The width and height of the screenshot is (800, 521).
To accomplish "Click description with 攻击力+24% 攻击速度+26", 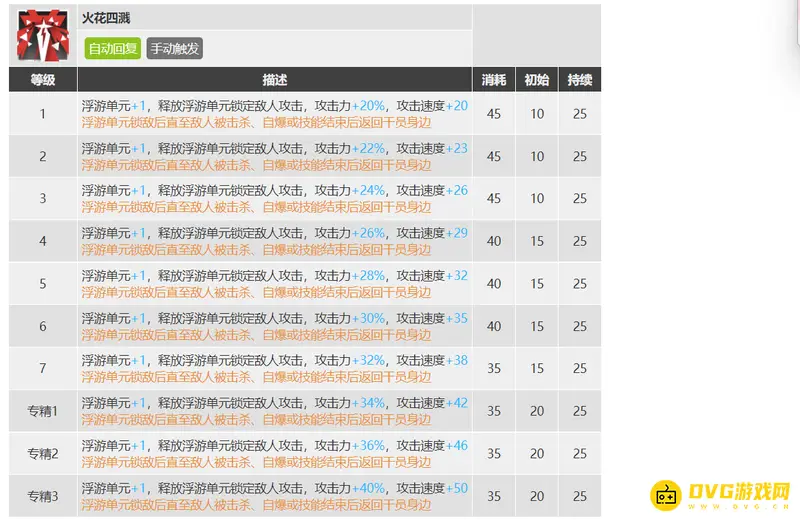I will [x=274, y=199].
